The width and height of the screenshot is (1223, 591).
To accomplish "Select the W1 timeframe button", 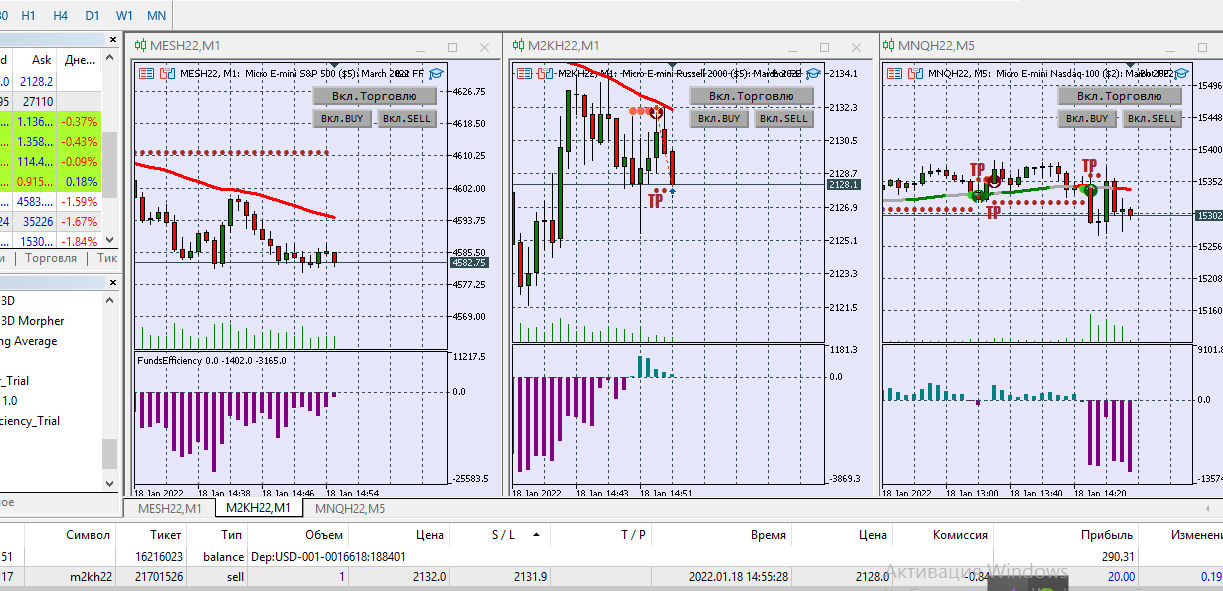I will tap(124, 16).
